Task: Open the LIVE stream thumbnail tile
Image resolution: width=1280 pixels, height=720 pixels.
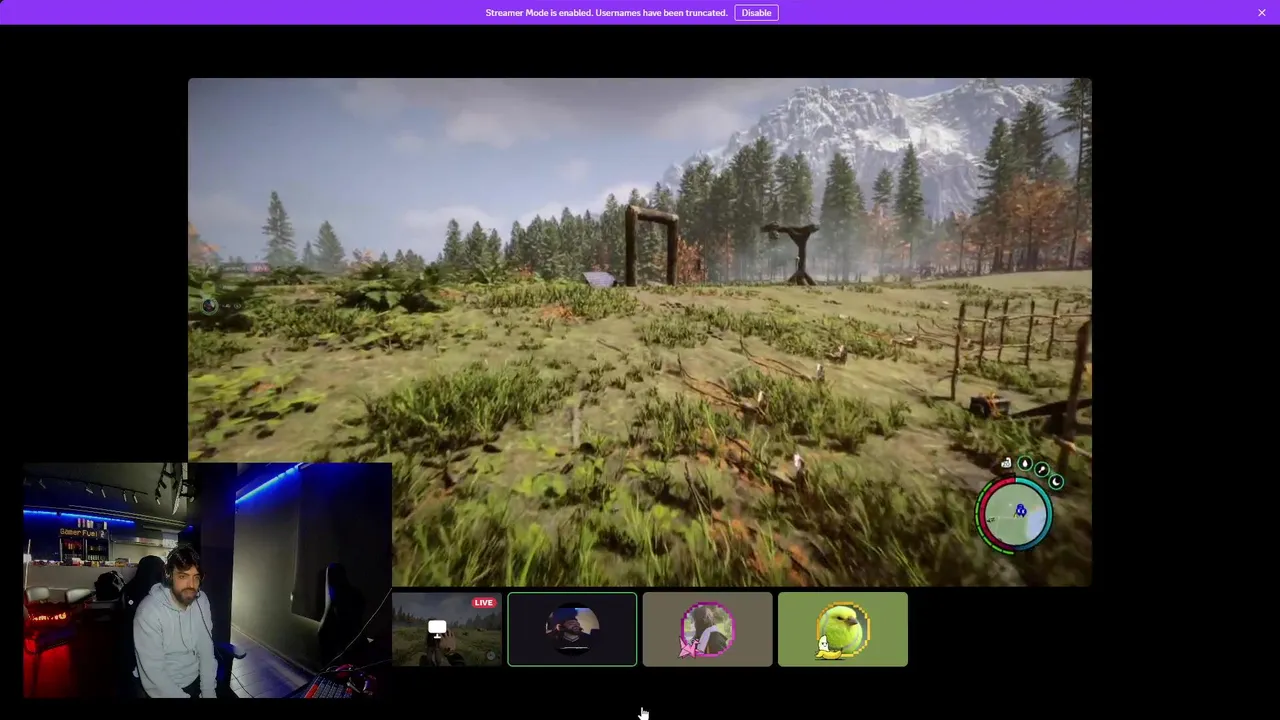Action: [446, 629]
